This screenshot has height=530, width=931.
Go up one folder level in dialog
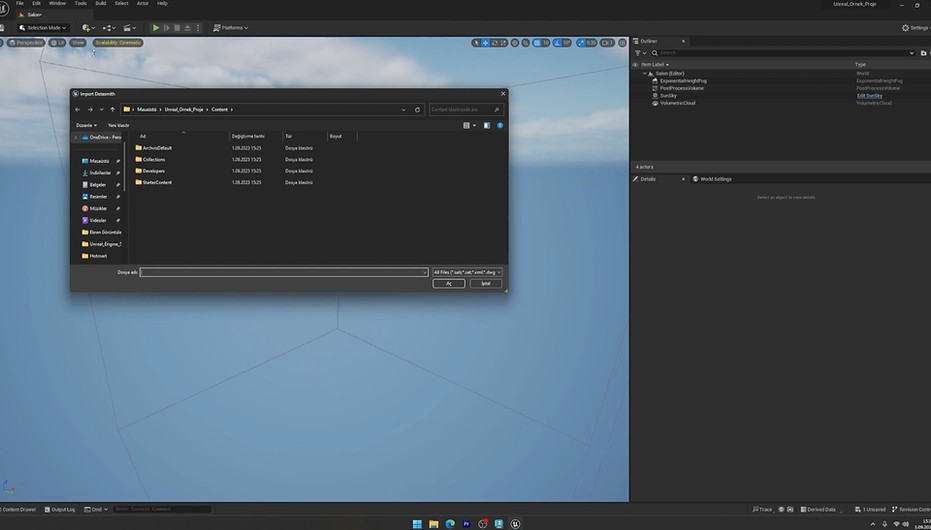(x=112, y=110)
